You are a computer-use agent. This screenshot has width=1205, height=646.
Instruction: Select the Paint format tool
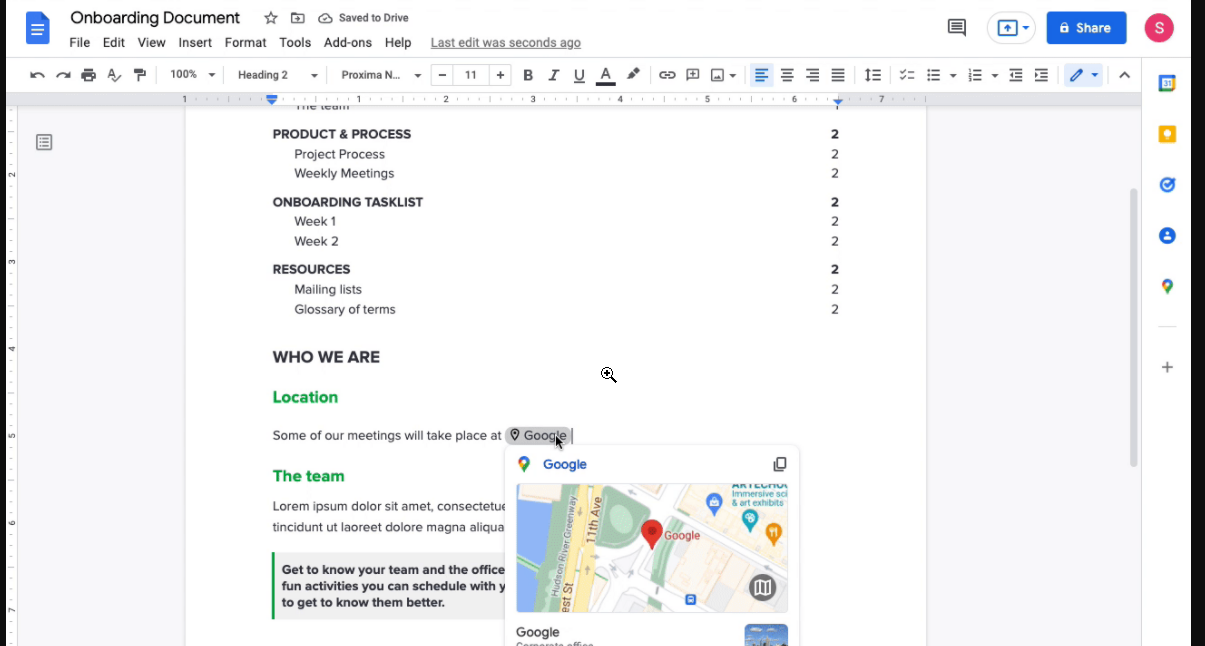[140, 75]
